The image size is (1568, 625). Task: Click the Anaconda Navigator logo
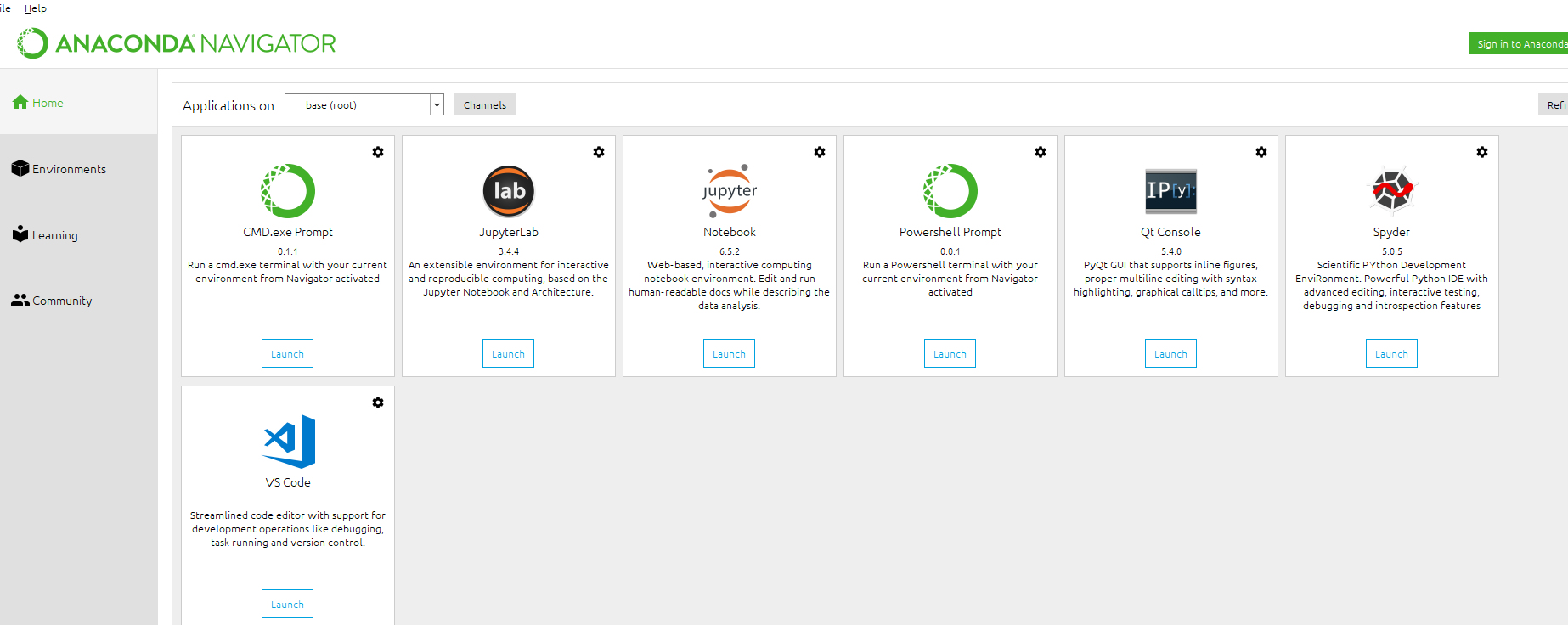coord(177,43)
